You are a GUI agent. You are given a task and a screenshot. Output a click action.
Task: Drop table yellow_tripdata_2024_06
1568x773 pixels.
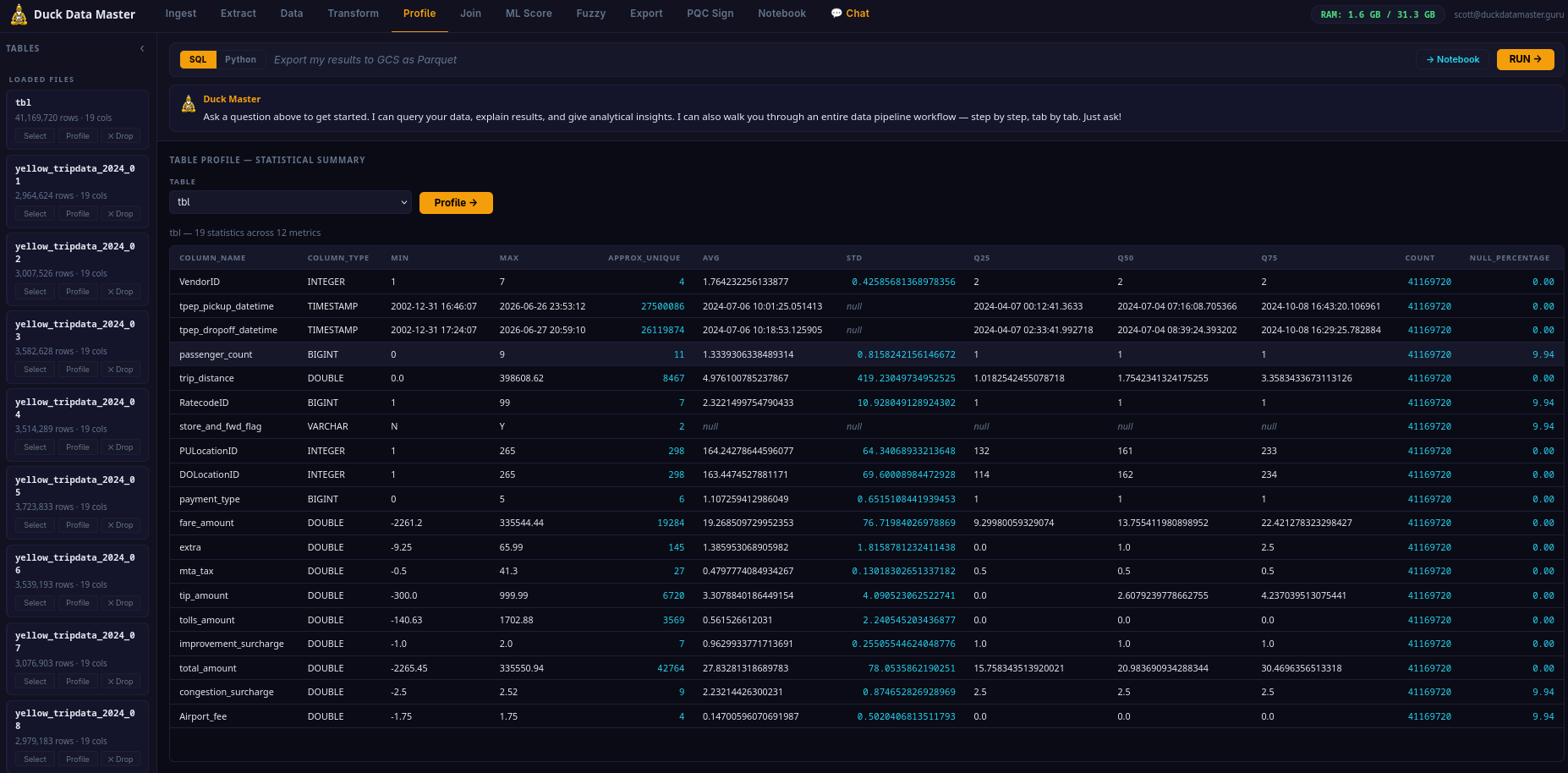[x=121, y=603]
